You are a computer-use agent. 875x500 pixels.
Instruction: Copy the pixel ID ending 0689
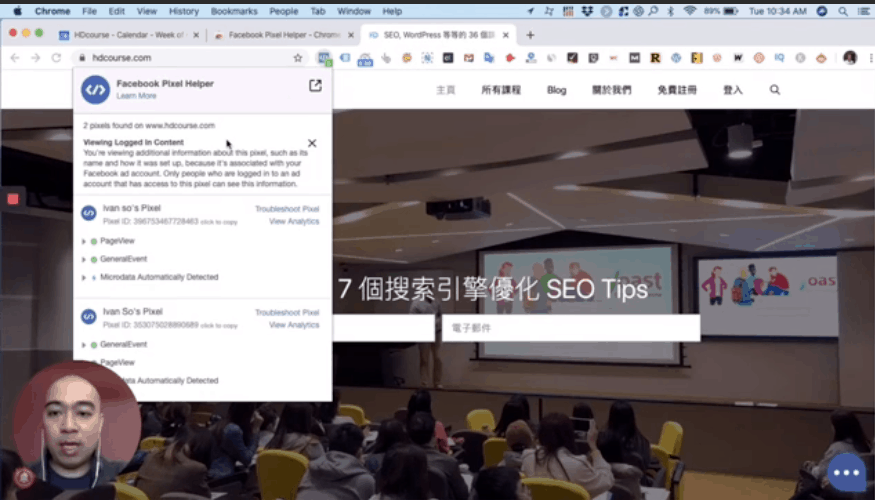click(219, 325)
